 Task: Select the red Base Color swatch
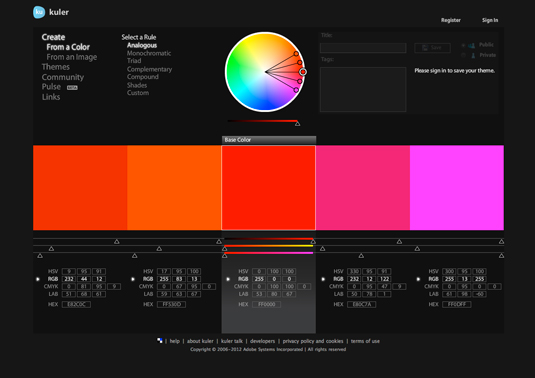(x=269, y=188)
